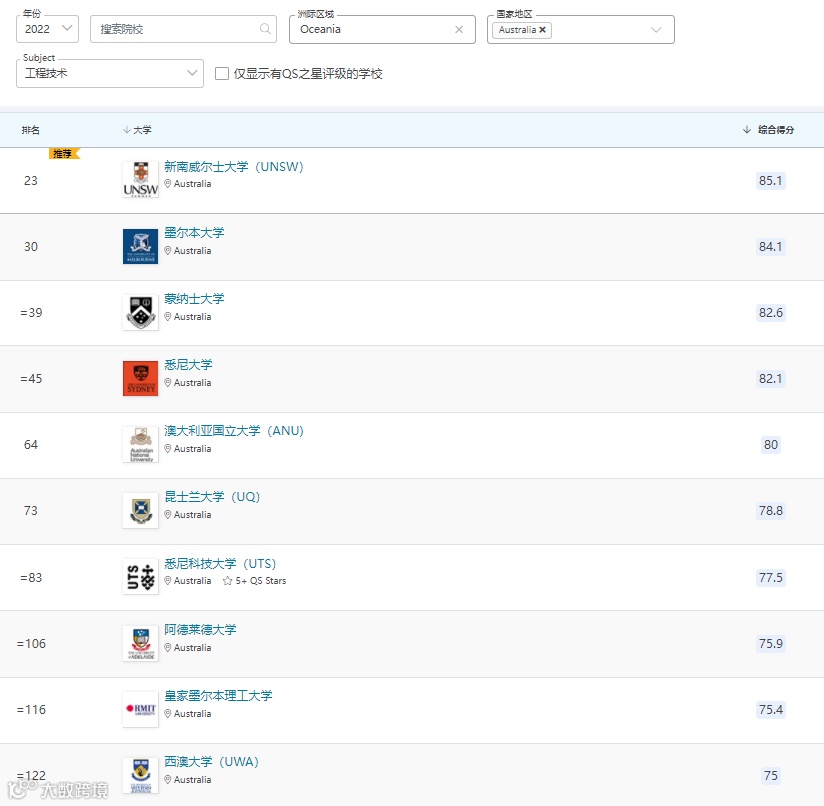Click the 82.1 score for 悉尼大学

coord(770,379)
